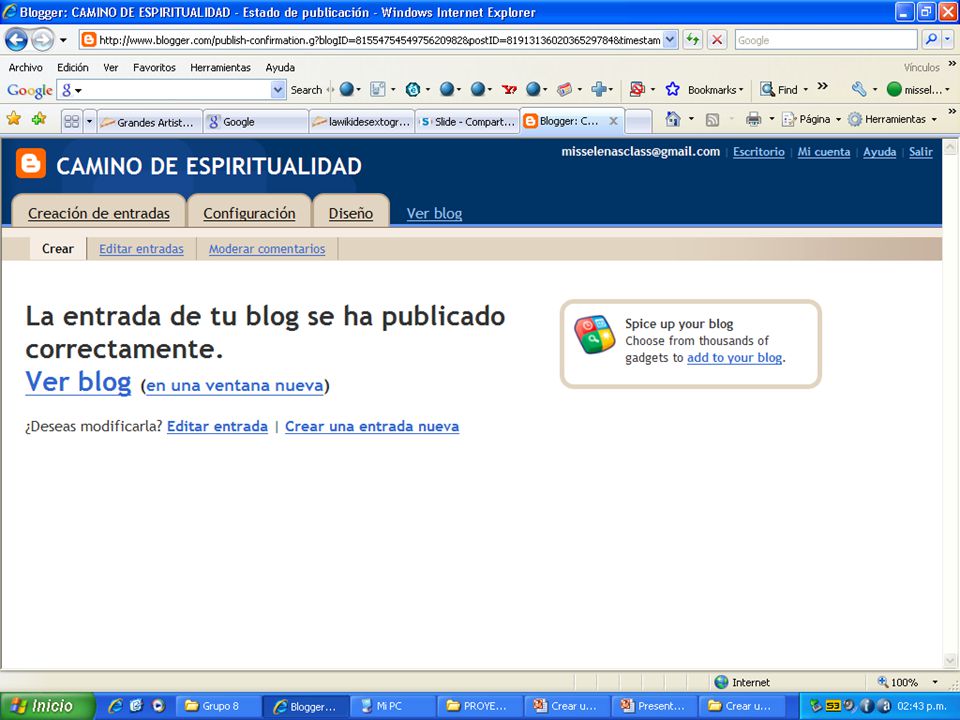Click the Ver blog link in header

click(x=434, y=213)
